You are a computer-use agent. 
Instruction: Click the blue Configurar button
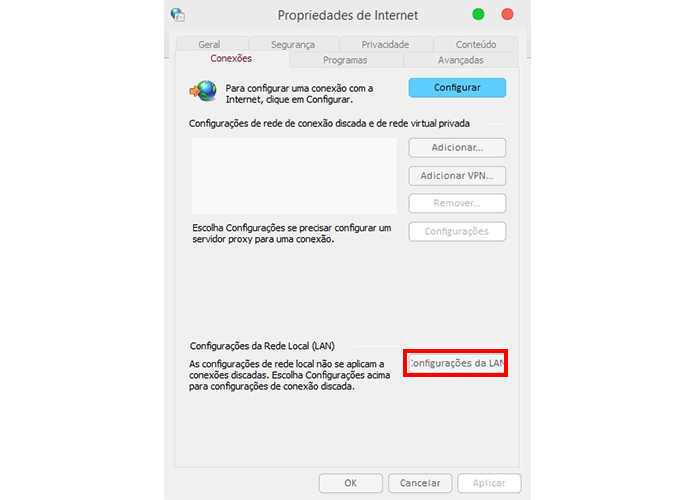pos(457,88)
